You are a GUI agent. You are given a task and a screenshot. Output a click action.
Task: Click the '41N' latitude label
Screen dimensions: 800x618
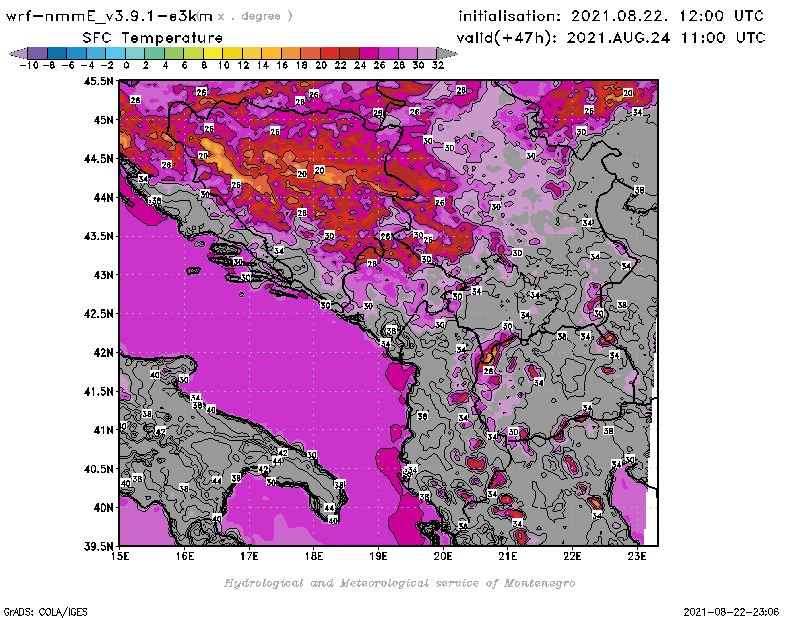(x=104, y=430)
